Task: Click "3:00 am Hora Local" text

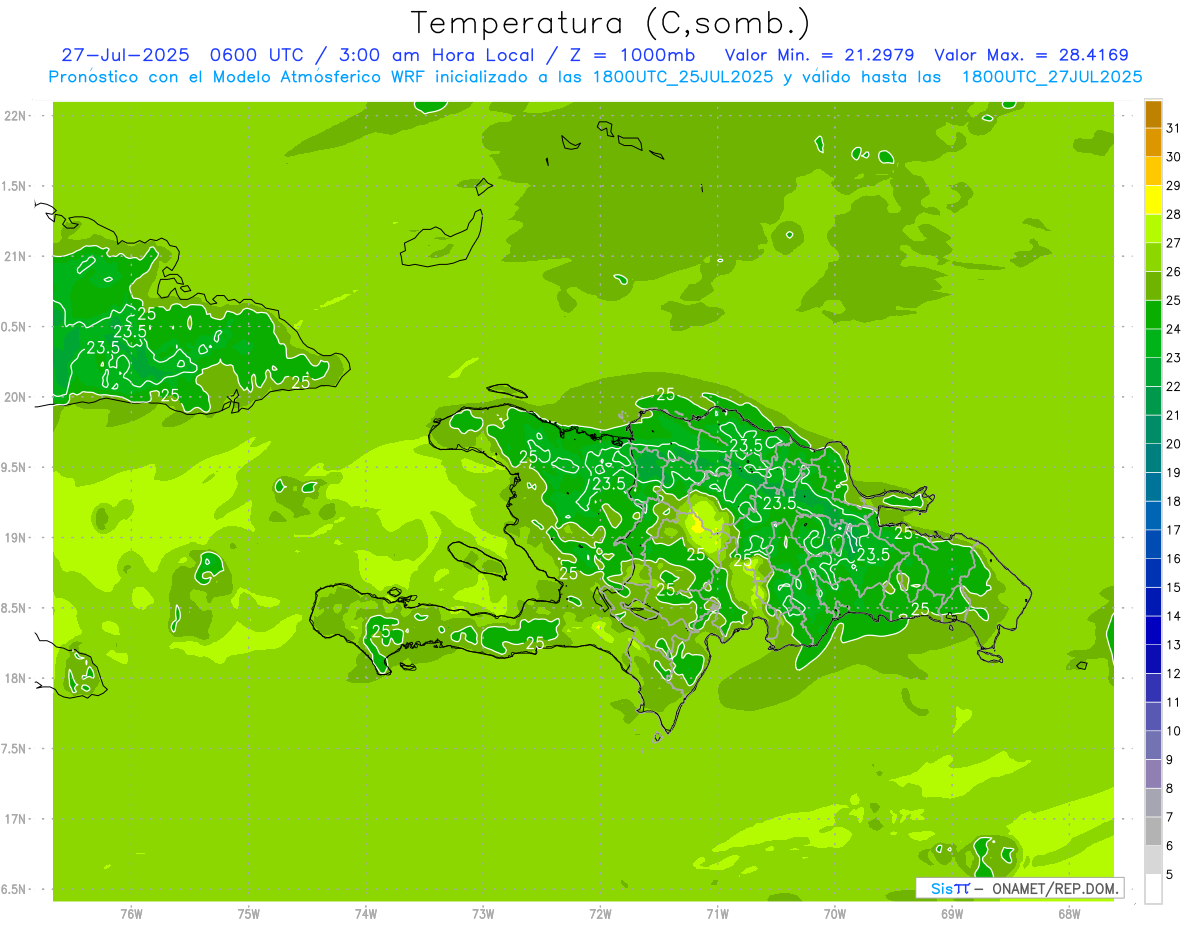Action: click(434, 55)
